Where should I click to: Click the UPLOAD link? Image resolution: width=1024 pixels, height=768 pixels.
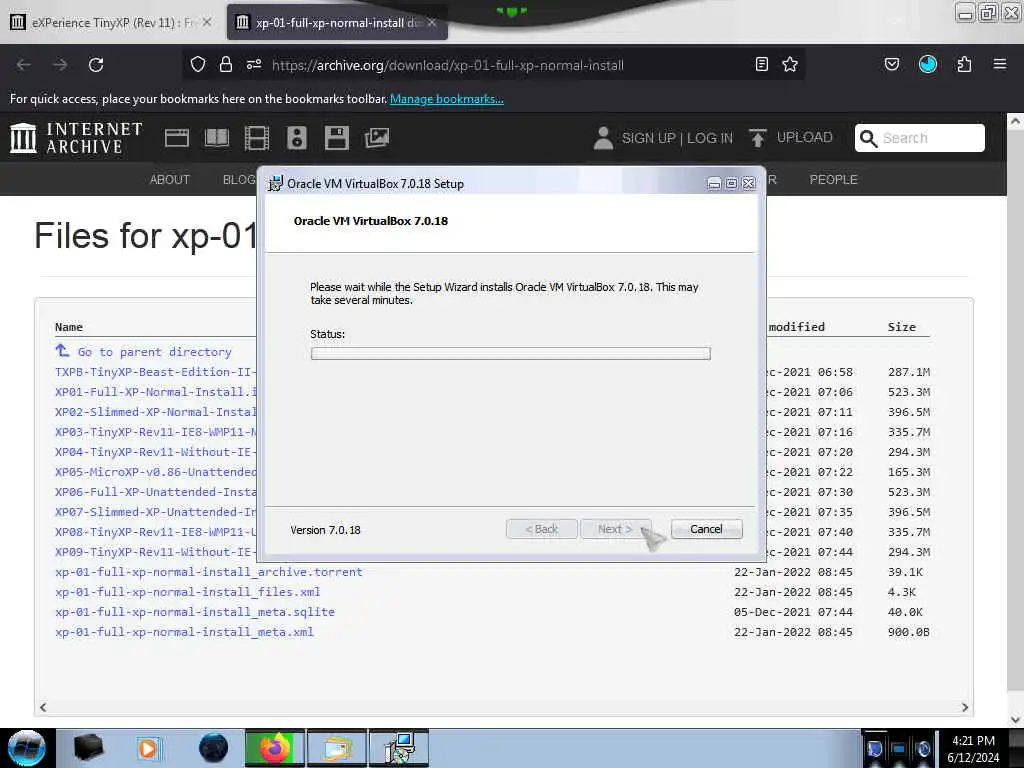(805, 137)
